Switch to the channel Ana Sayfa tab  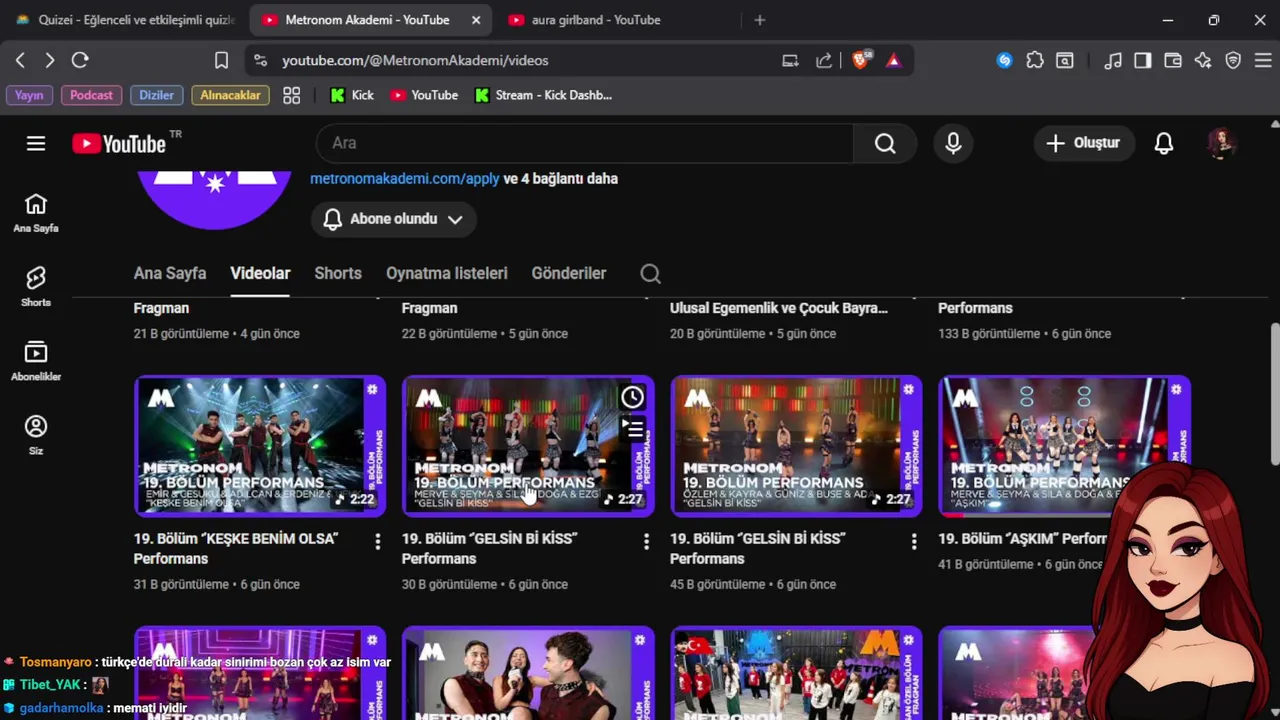170,273
